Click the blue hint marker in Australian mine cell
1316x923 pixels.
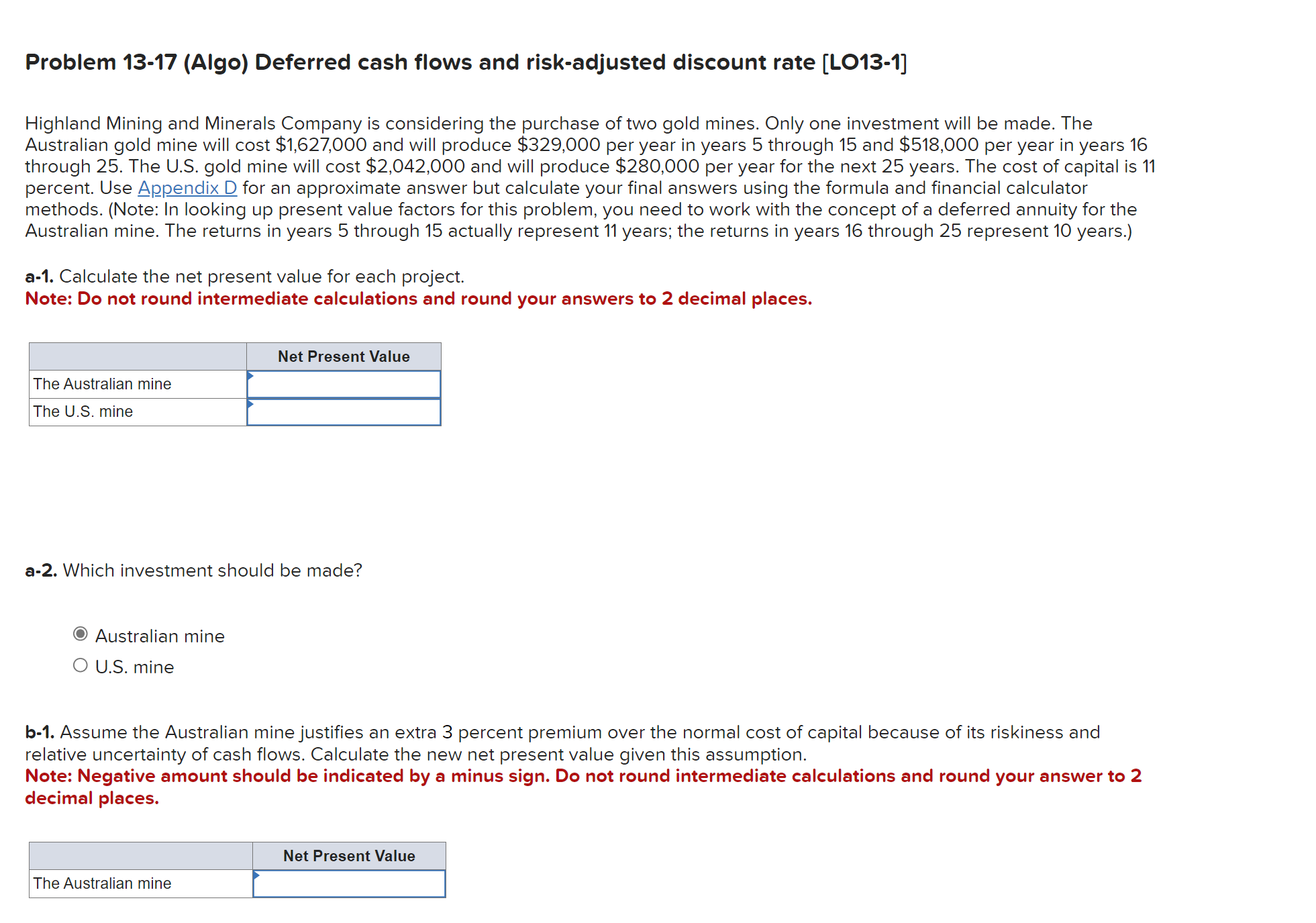point(252,375)
